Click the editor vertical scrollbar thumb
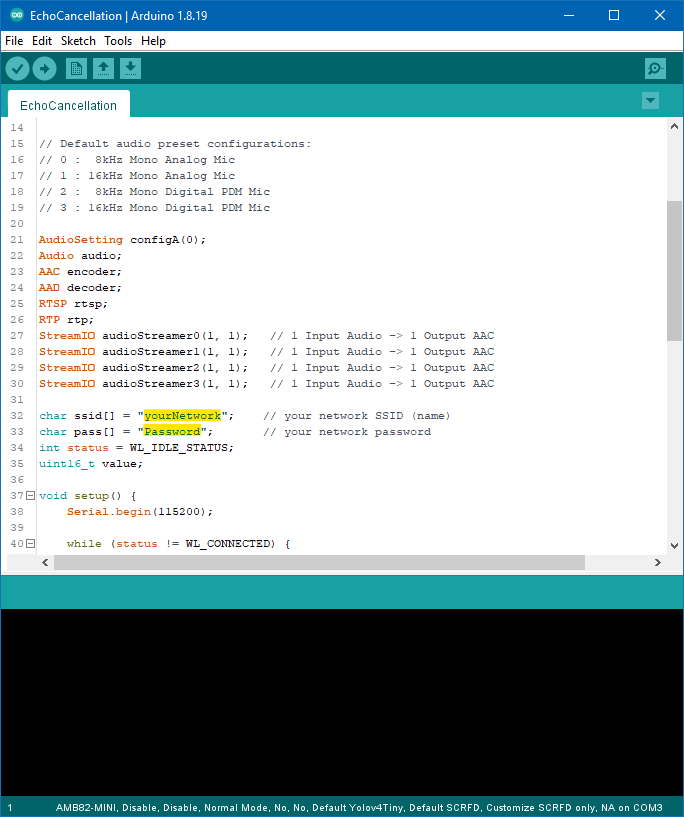This screenshot has width=684, height=817. (x=674, y=270)
